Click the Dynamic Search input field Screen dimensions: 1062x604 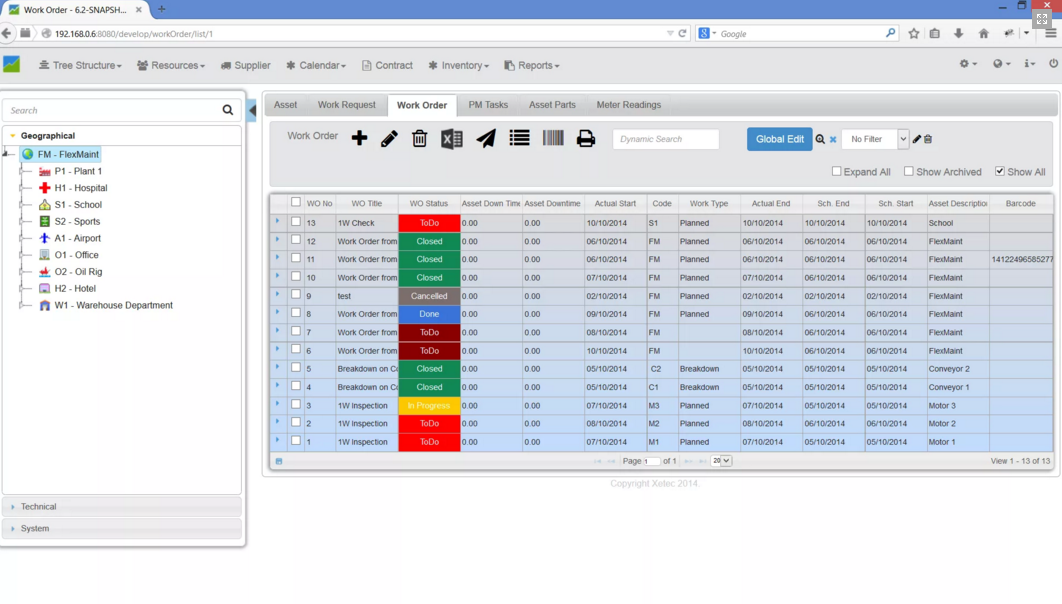point(666,139)
